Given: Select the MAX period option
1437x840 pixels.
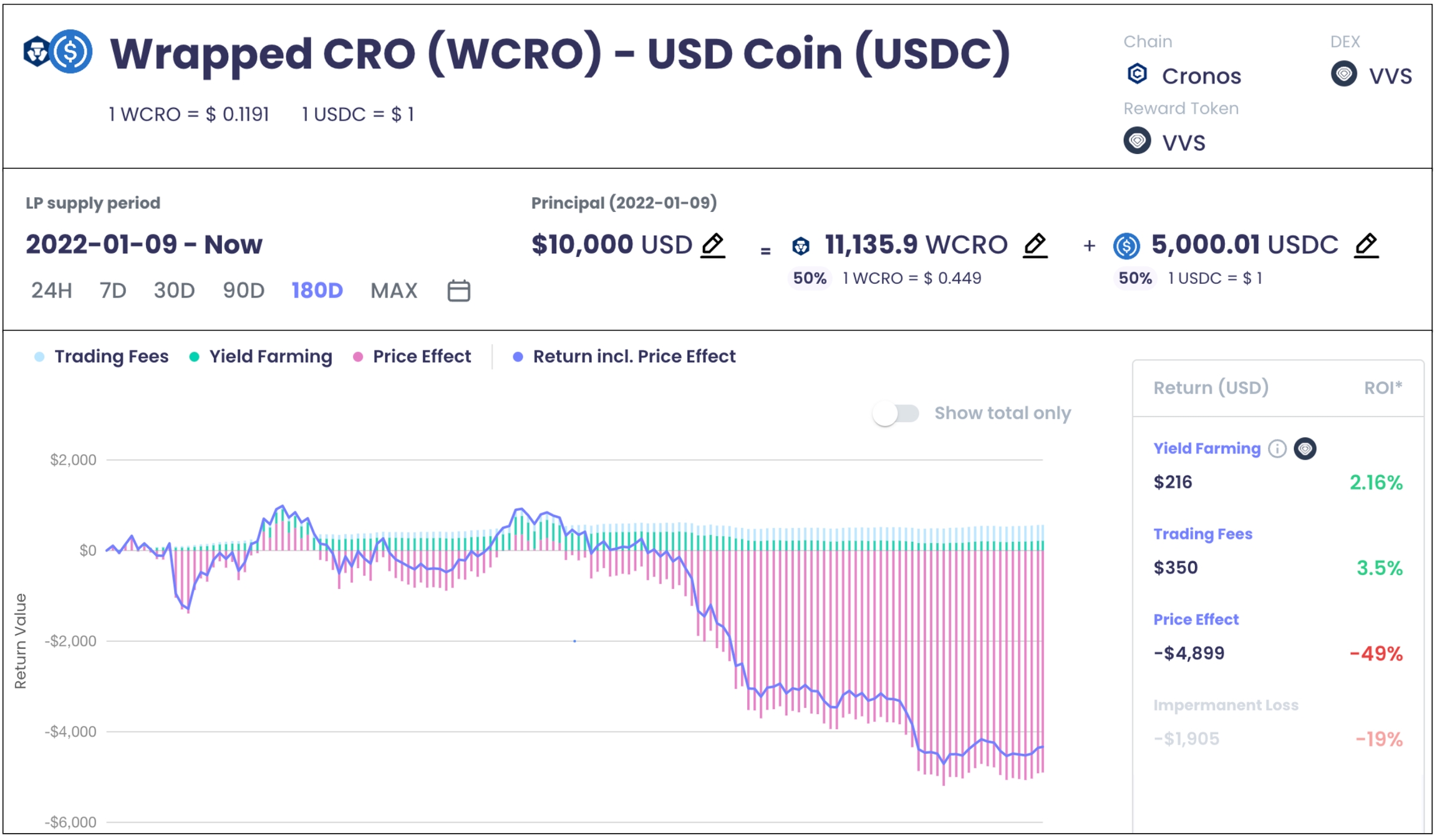Looking at the screenshot, I should point(394,291).
